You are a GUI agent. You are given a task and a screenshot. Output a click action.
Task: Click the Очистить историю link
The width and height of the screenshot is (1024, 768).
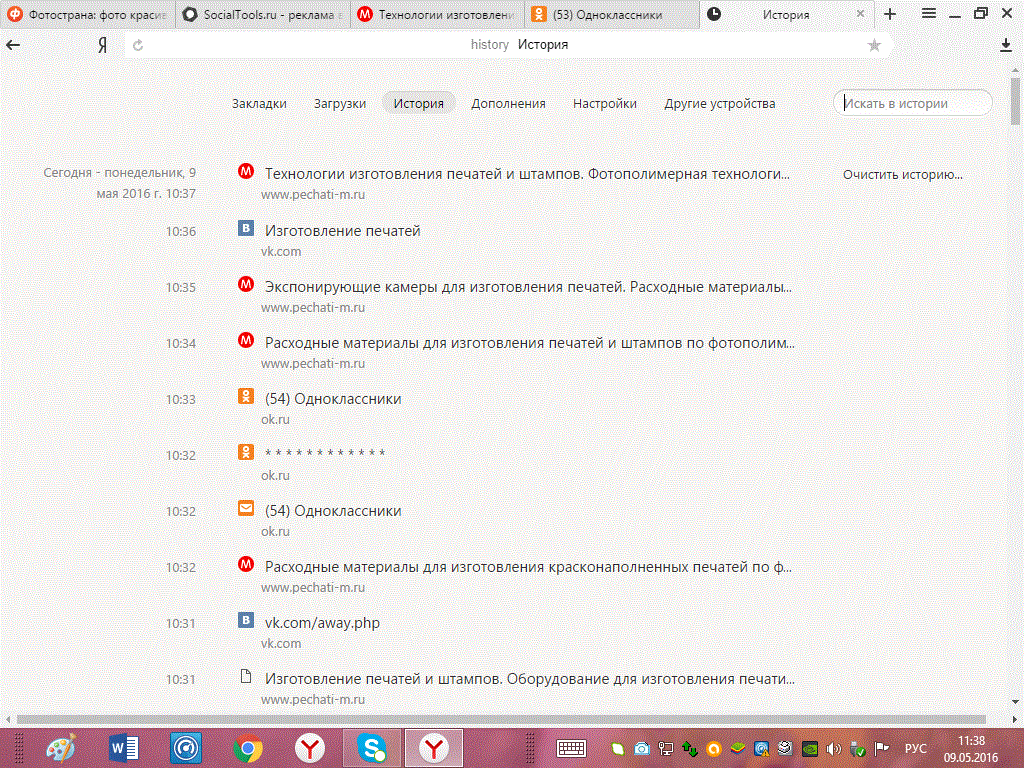[x=902, y=174]
